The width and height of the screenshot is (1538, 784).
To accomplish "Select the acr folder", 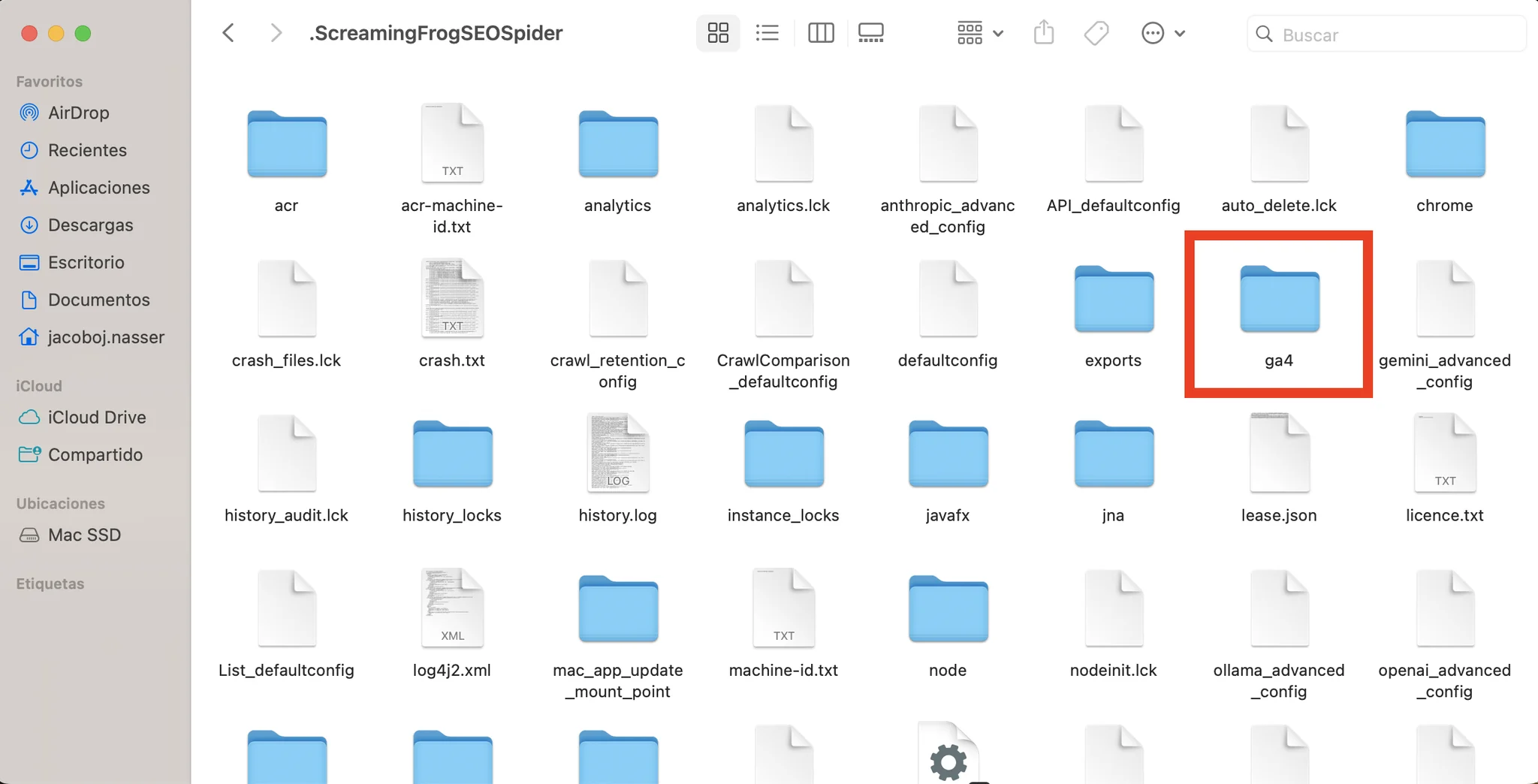I will [287, 144].
